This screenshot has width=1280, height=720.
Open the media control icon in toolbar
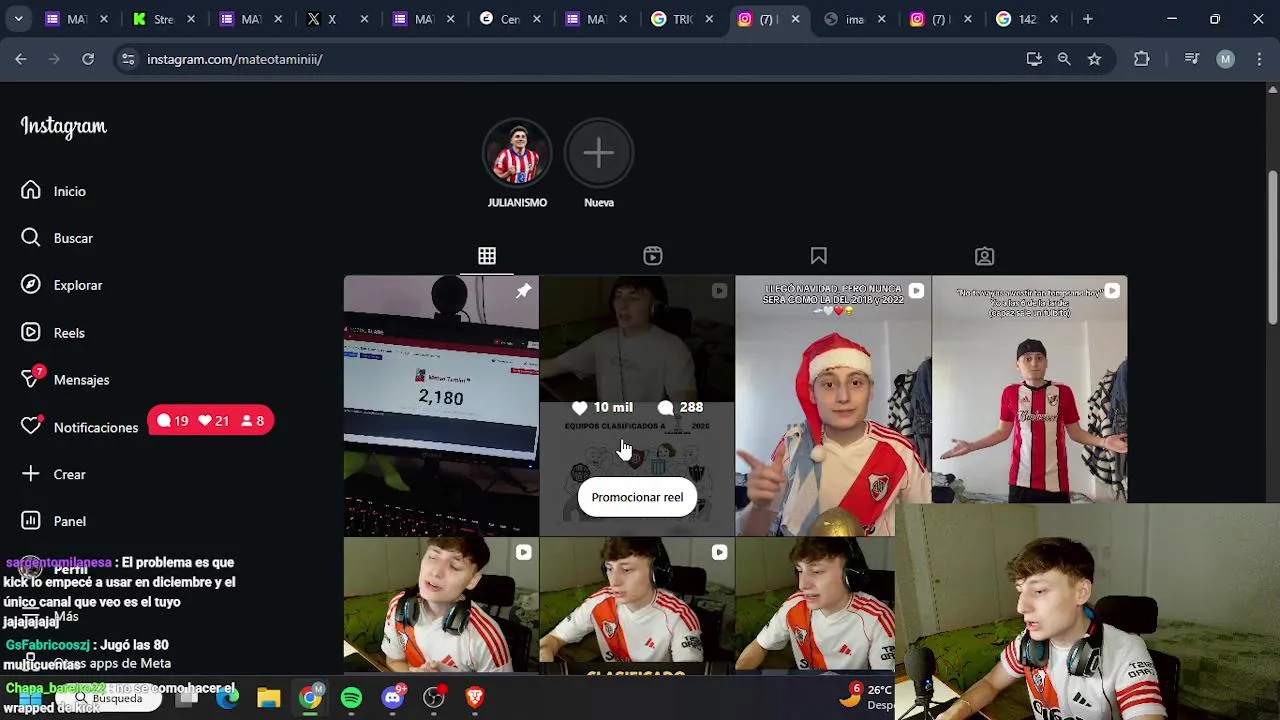(1191, 59)
